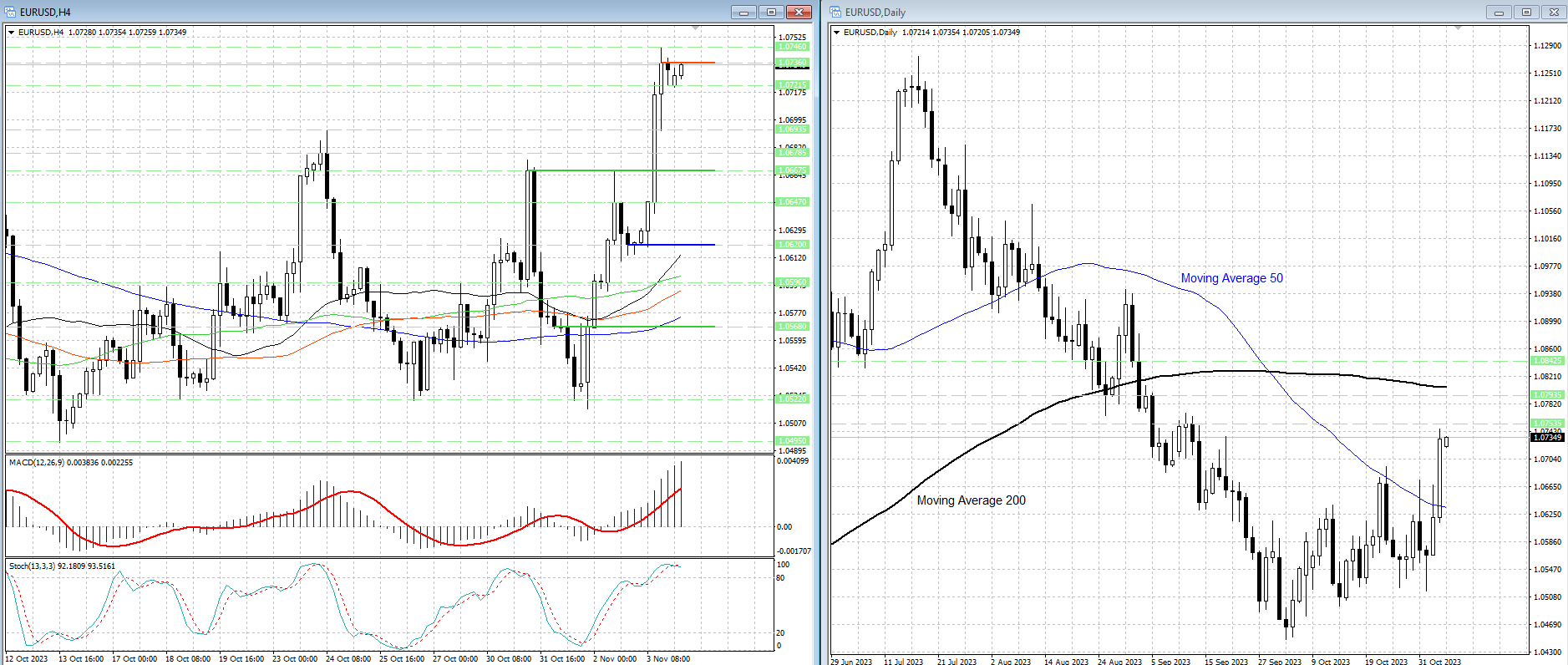Click the 1.07525 price scale label
Screen dimensions: 1568x665
coord(793,38)
